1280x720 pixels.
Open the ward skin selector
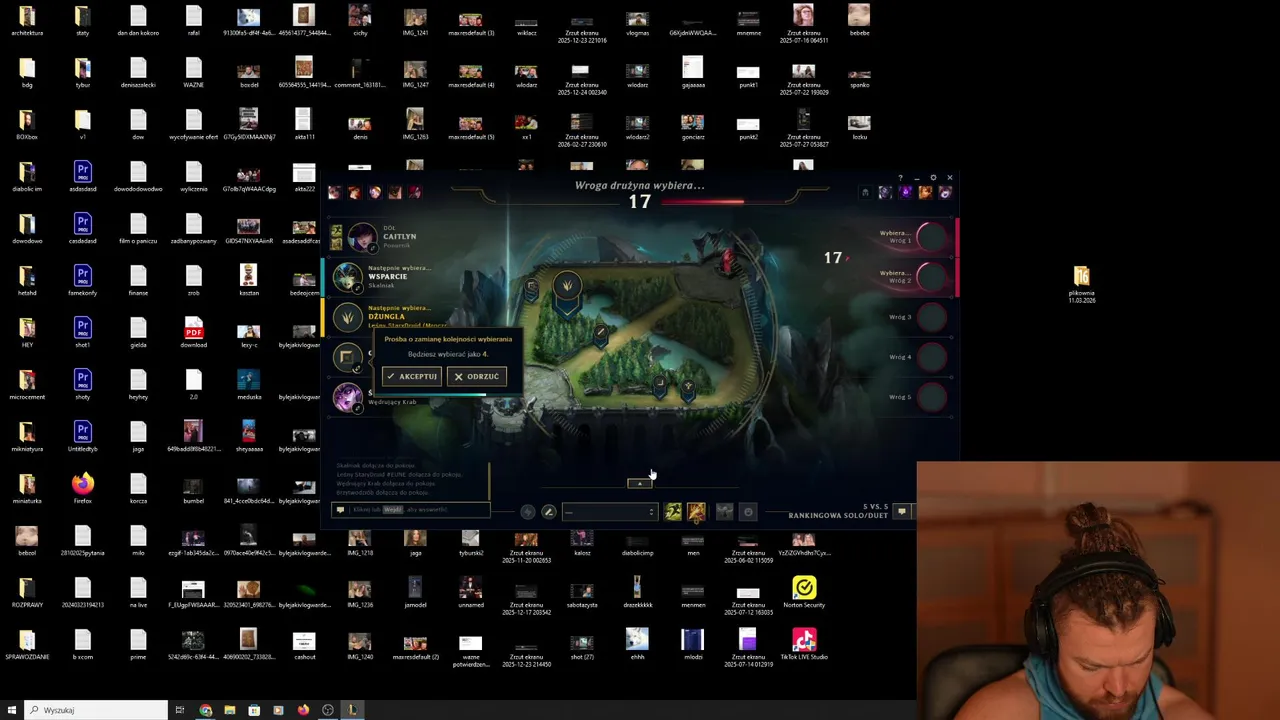pos(725,512)
